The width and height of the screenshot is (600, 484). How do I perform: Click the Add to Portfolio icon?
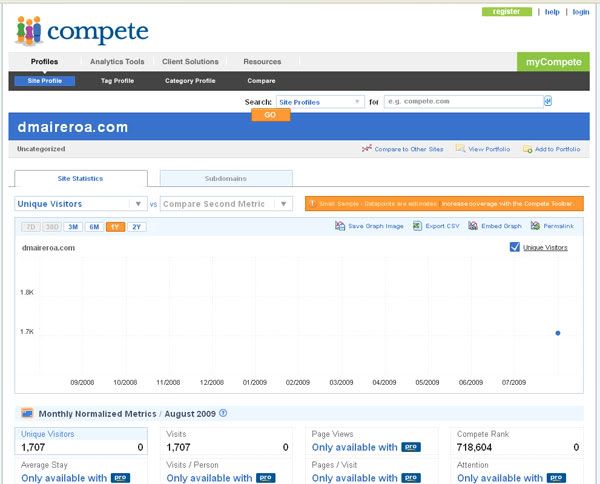pyautogui.click(x=528, y=149)
